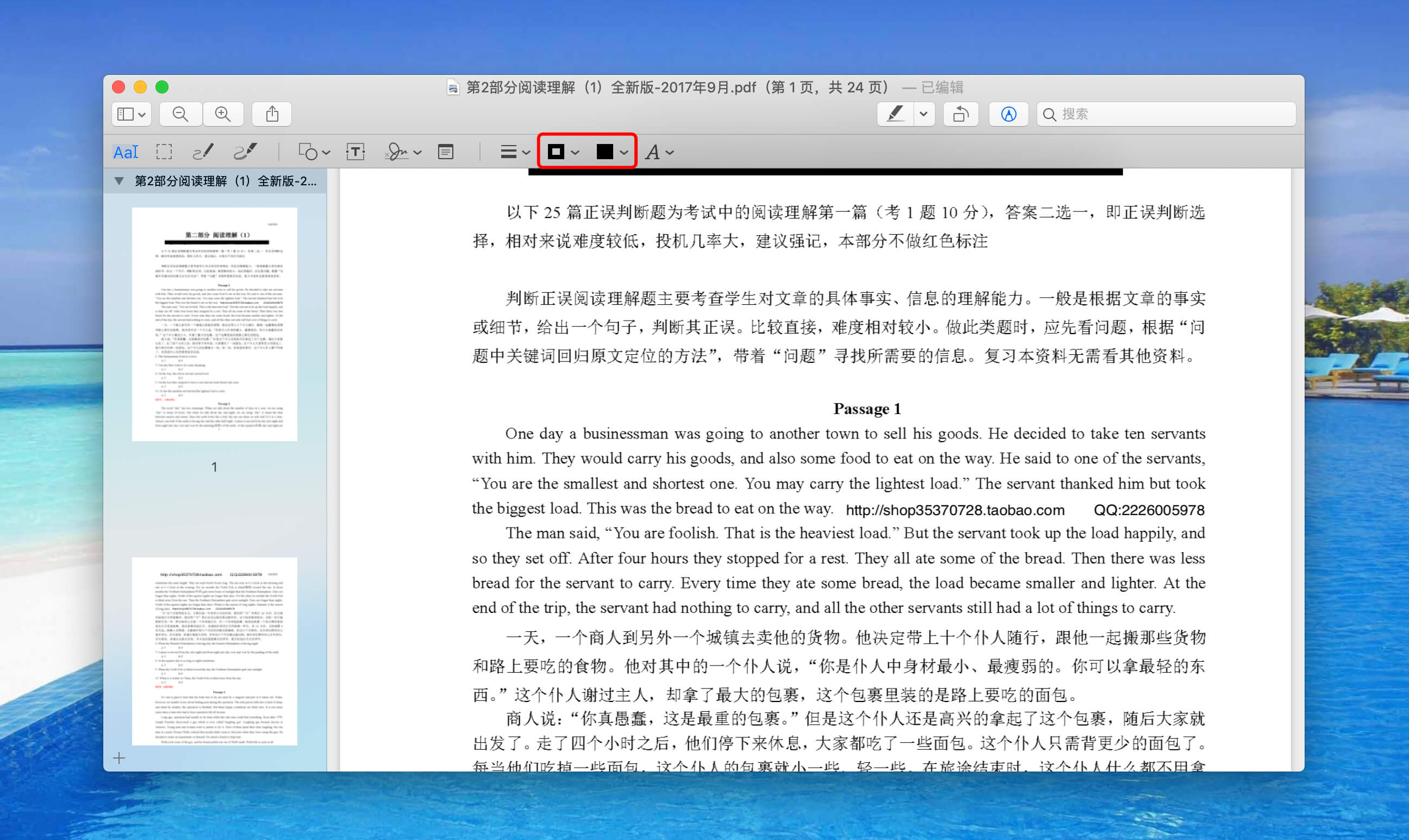The width and height of the screenshot is (1409, 840).
Task: Open the second page thumbnail
Action: coord(215,651)
